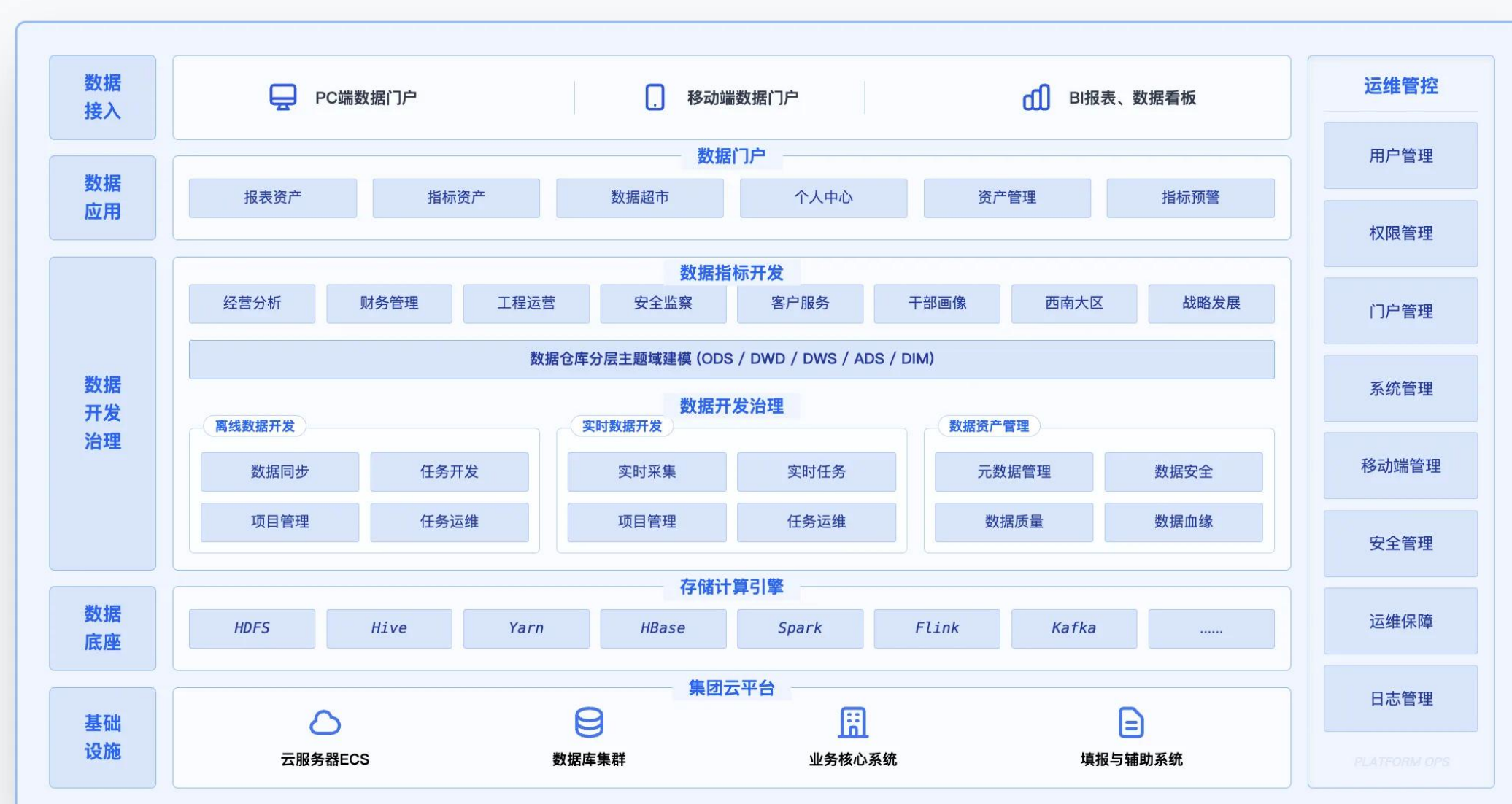Viewport: 1512px width, 804px height.
Task: Select the 数据应用 layer tab
Action: (x=102, y=198)
